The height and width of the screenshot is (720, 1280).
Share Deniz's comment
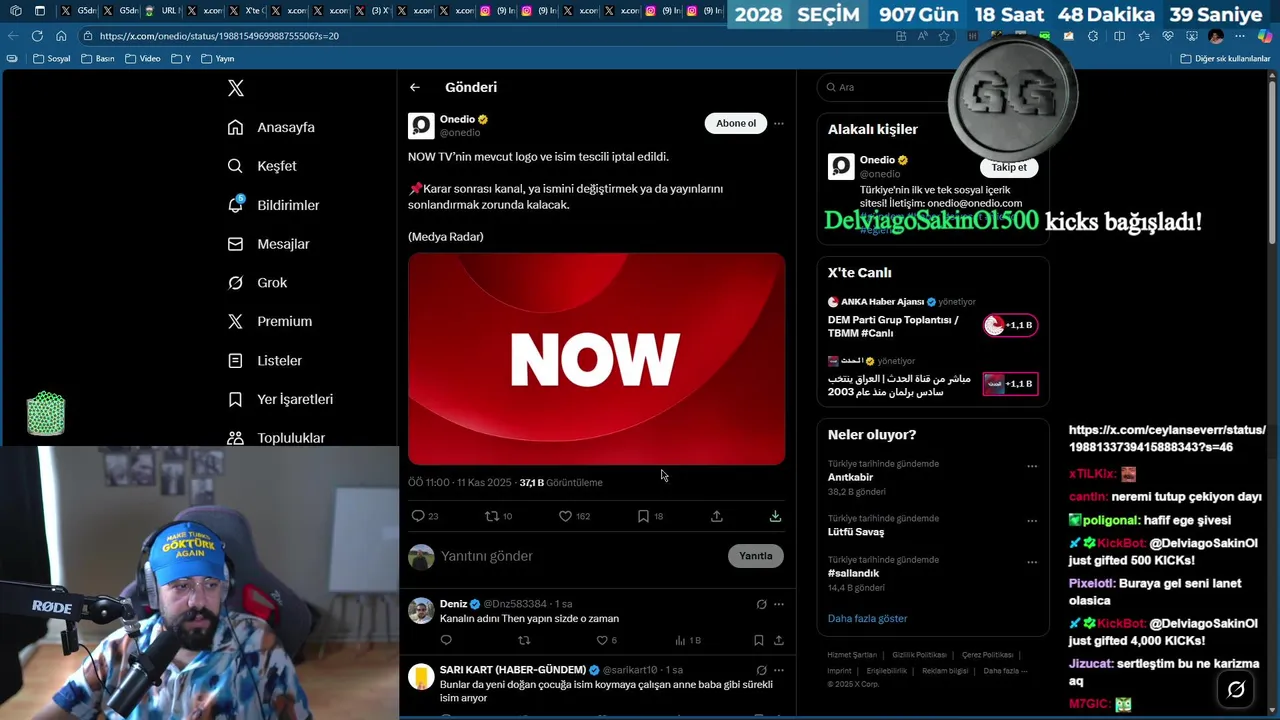[779, 640]
